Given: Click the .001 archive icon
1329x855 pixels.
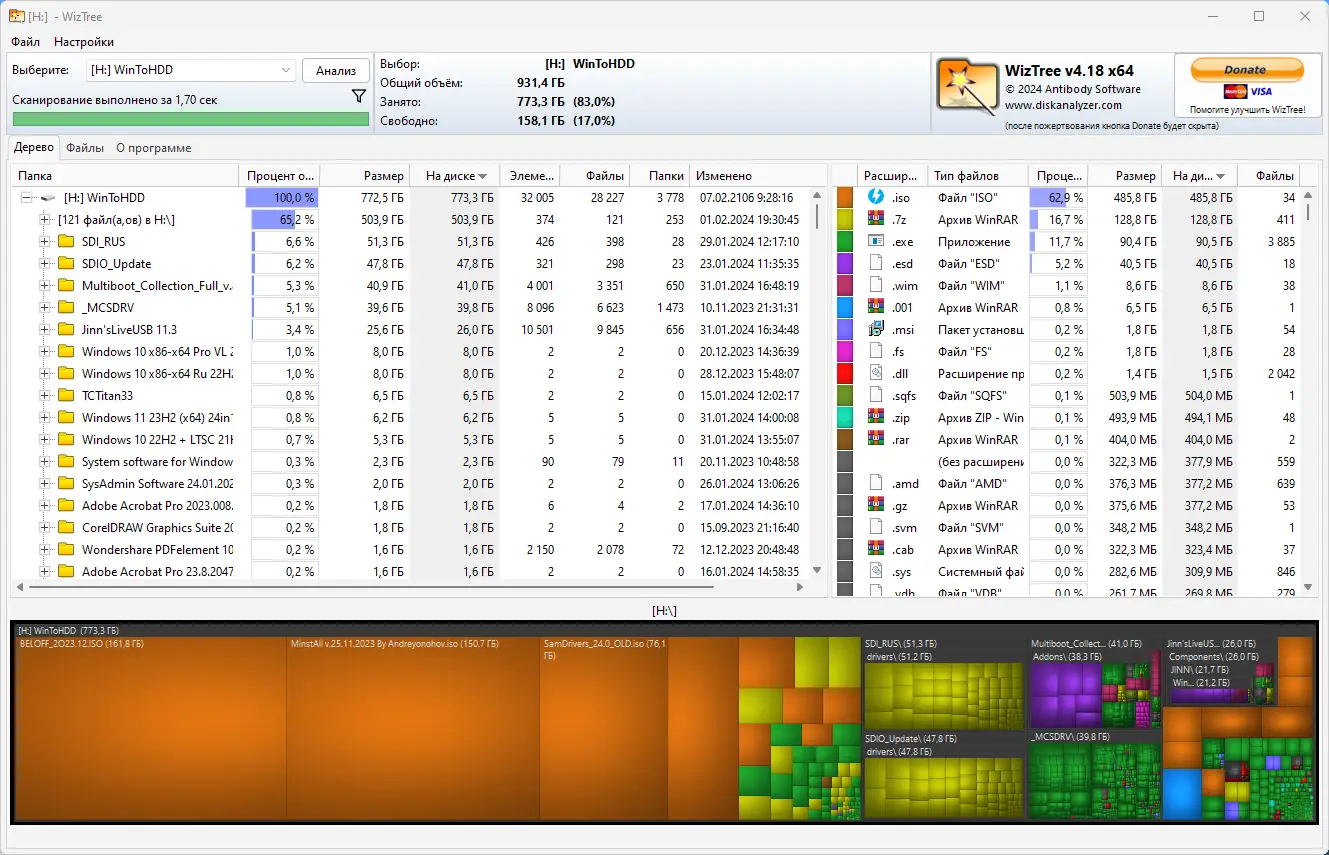Looking at the screenshot, I should [876, 307].
